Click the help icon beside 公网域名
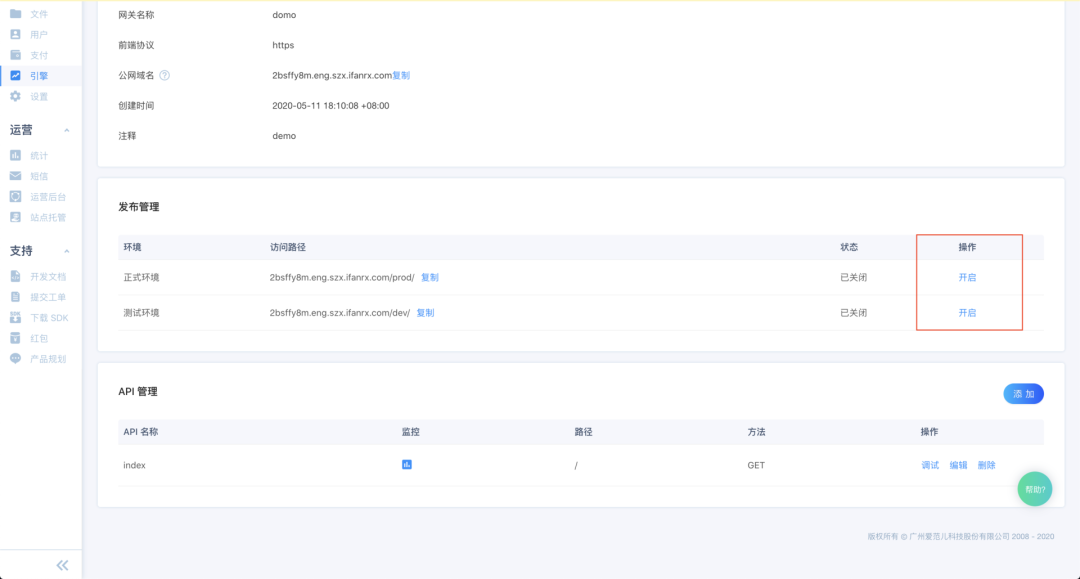Image resolution: width=1080 pixels, height=579 pixels. coord(165,76)
